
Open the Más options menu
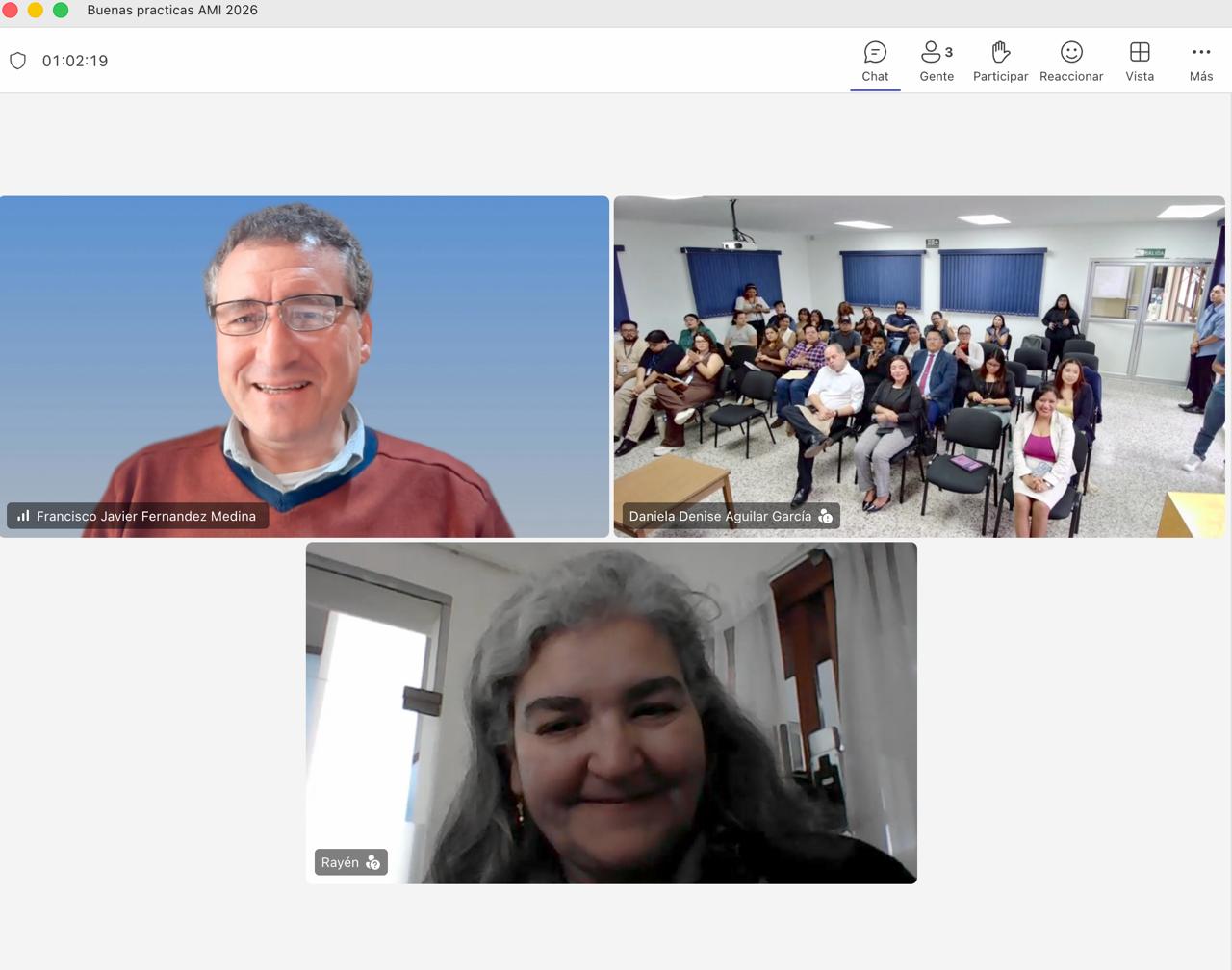coord(1201,62)
